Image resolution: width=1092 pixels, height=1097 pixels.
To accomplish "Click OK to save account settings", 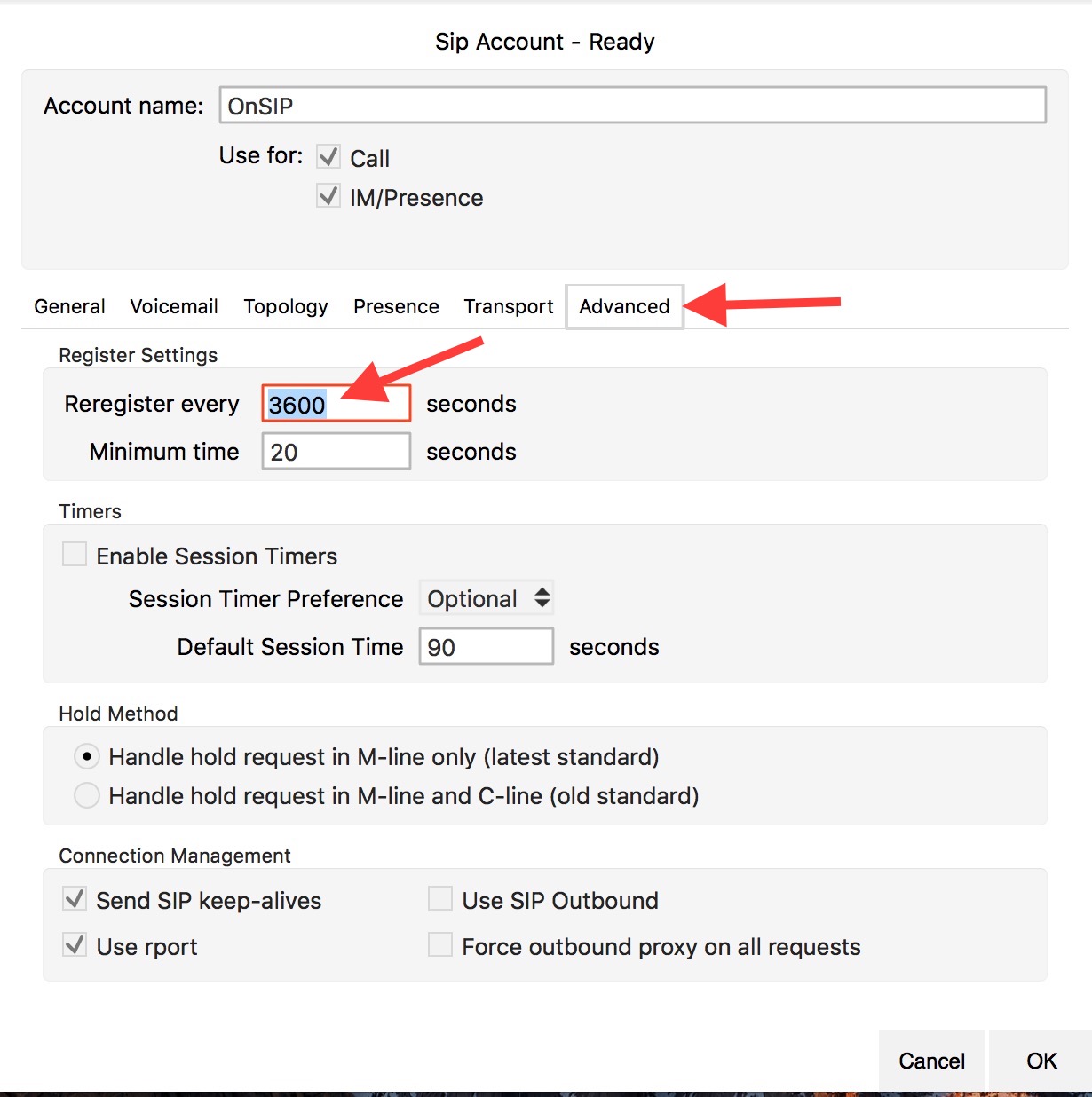I will click(1041, 1061).
